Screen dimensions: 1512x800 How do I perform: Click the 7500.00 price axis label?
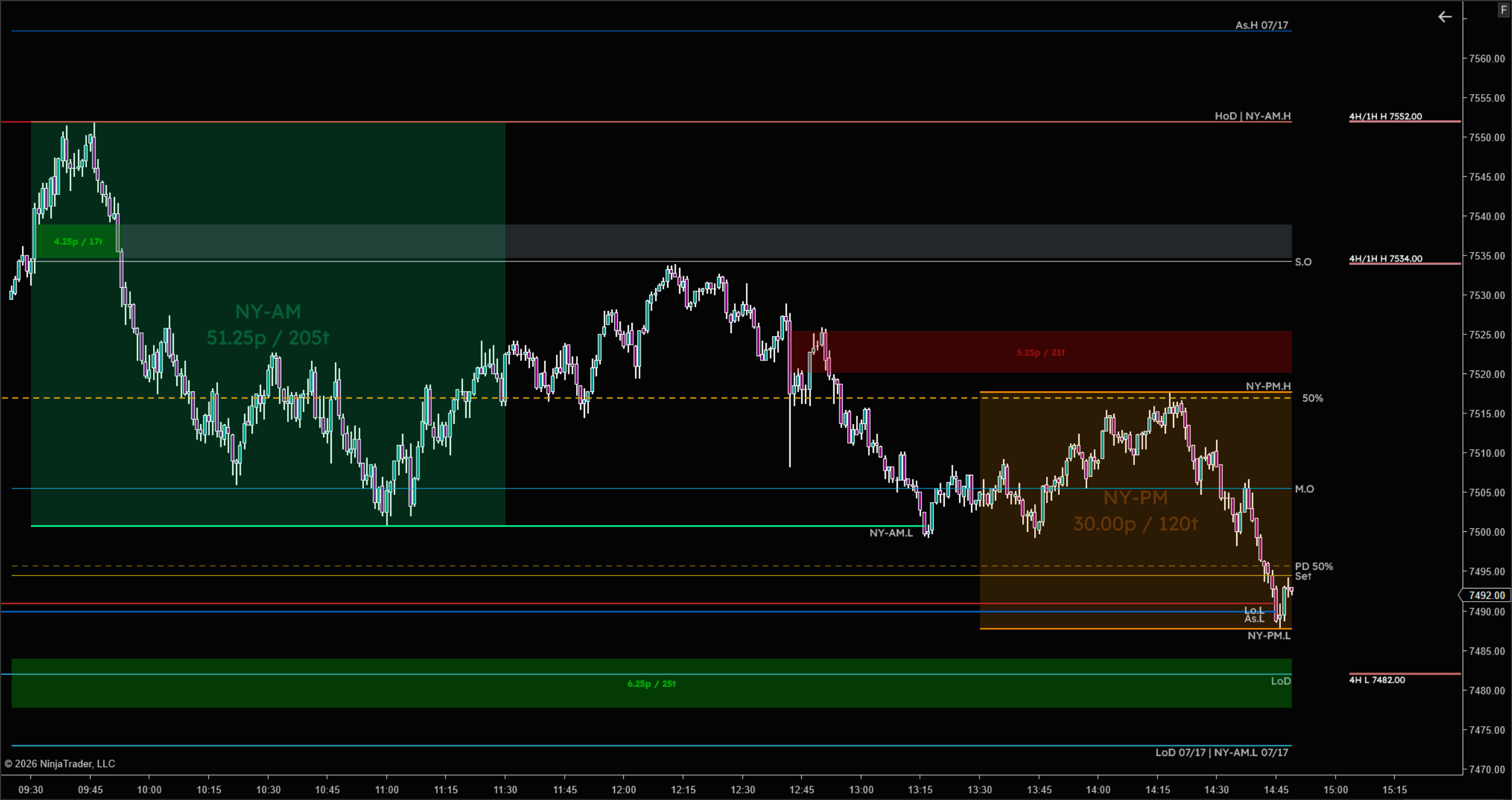(1487, 533)
